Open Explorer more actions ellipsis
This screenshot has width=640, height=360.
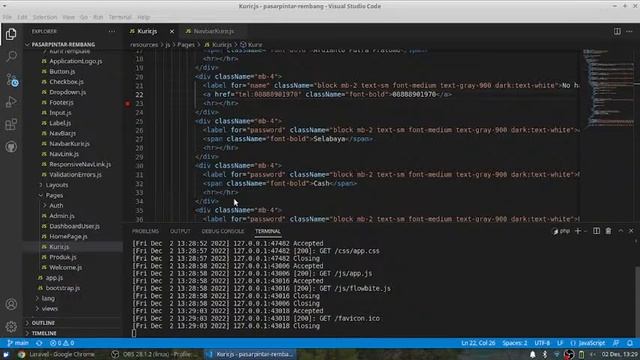[x=111, y=31]
